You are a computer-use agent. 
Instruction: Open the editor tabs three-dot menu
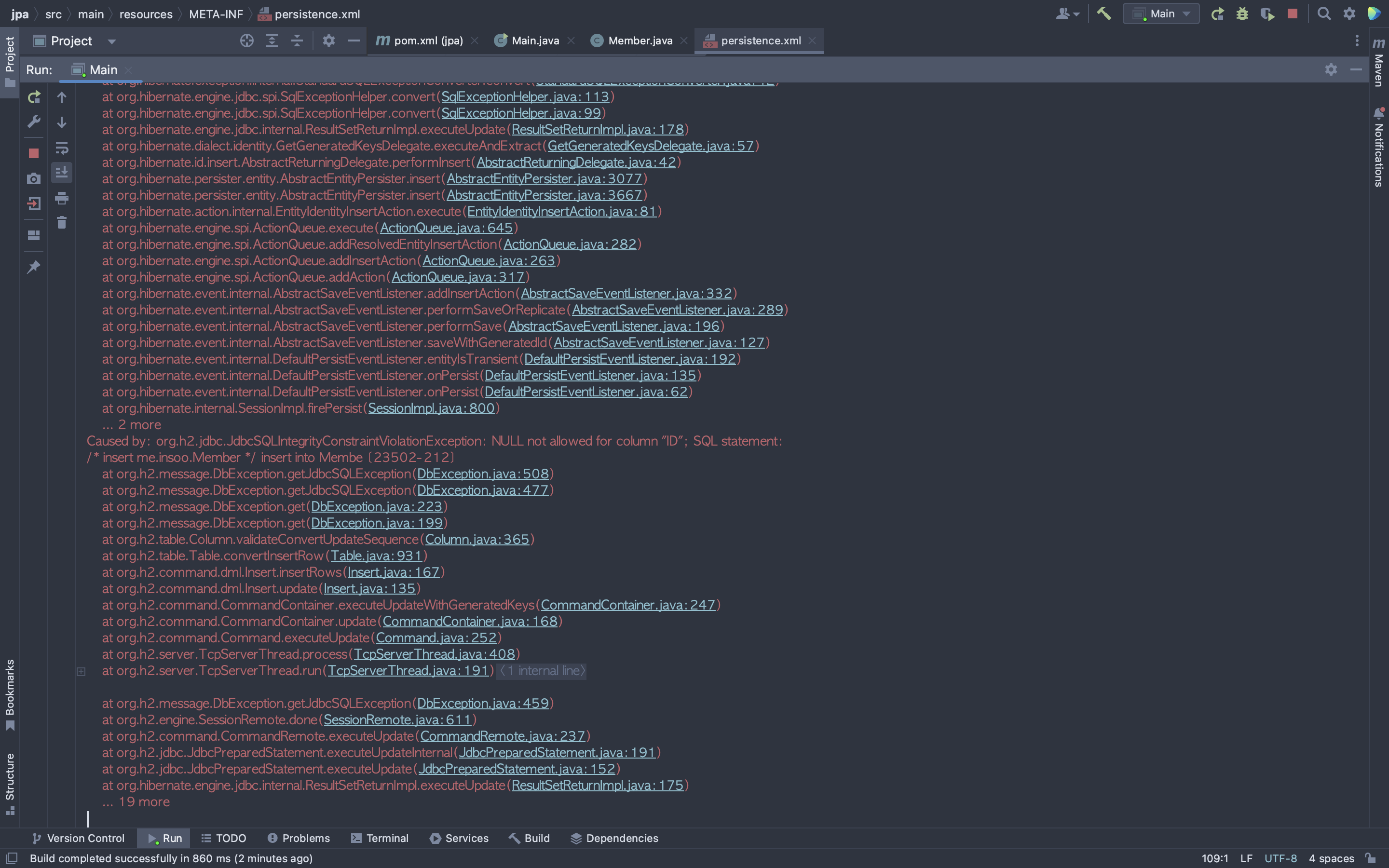pos(1357,41)
